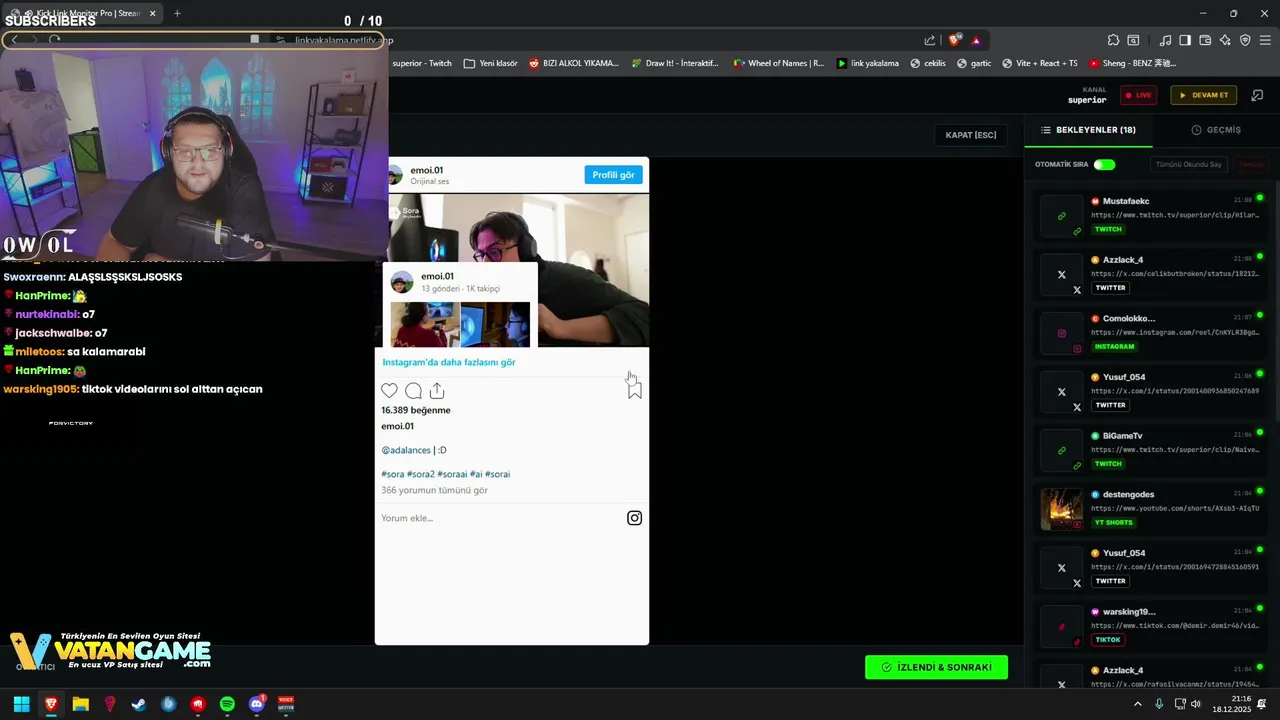Click the DEVAM ET button
The height and width of the screenshot is (720, 1280).
click(1204, 95)
